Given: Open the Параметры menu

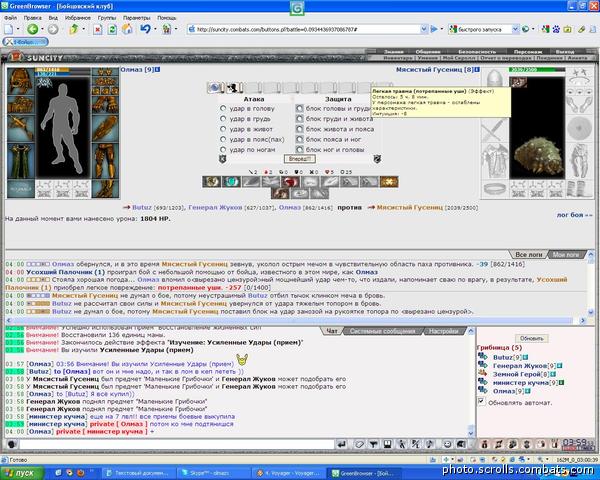Looking at the screenshot, I should [x=137, y=18].
